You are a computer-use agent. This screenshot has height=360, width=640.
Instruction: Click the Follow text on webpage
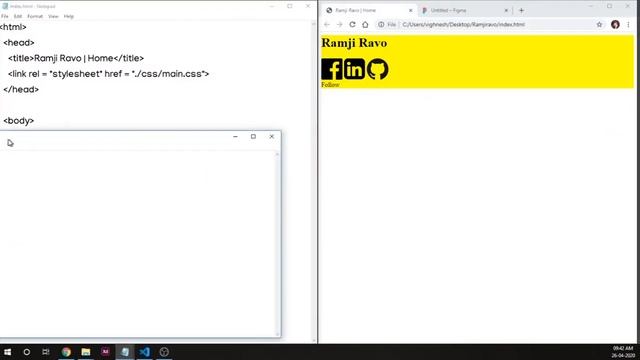[330, 84]
